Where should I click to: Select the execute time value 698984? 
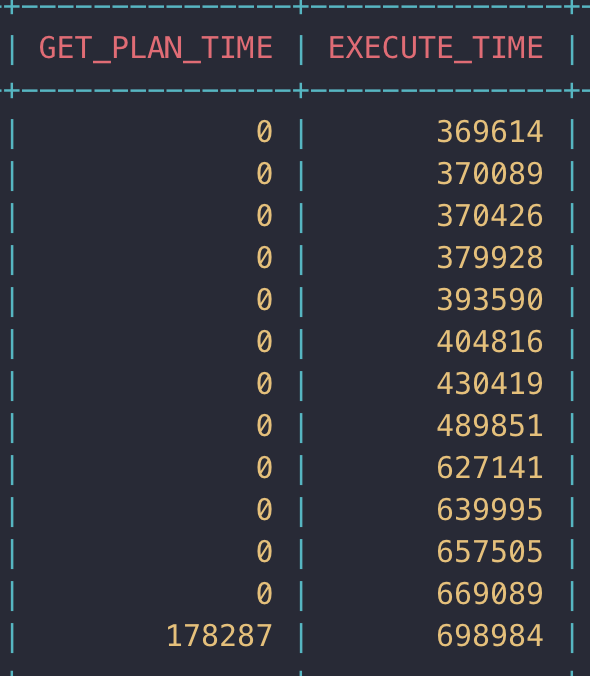pyautogui.click(x=490, y=636)
